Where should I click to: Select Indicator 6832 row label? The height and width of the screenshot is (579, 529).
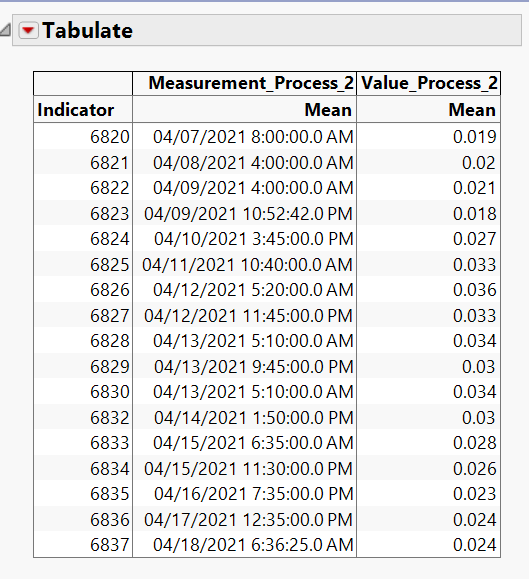[110, 418]
